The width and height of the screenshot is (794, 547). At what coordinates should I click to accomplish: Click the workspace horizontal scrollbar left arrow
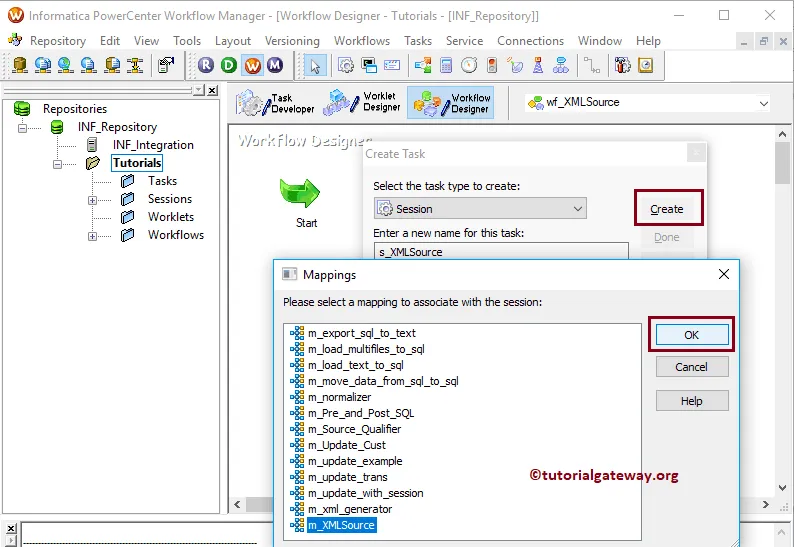237,504
